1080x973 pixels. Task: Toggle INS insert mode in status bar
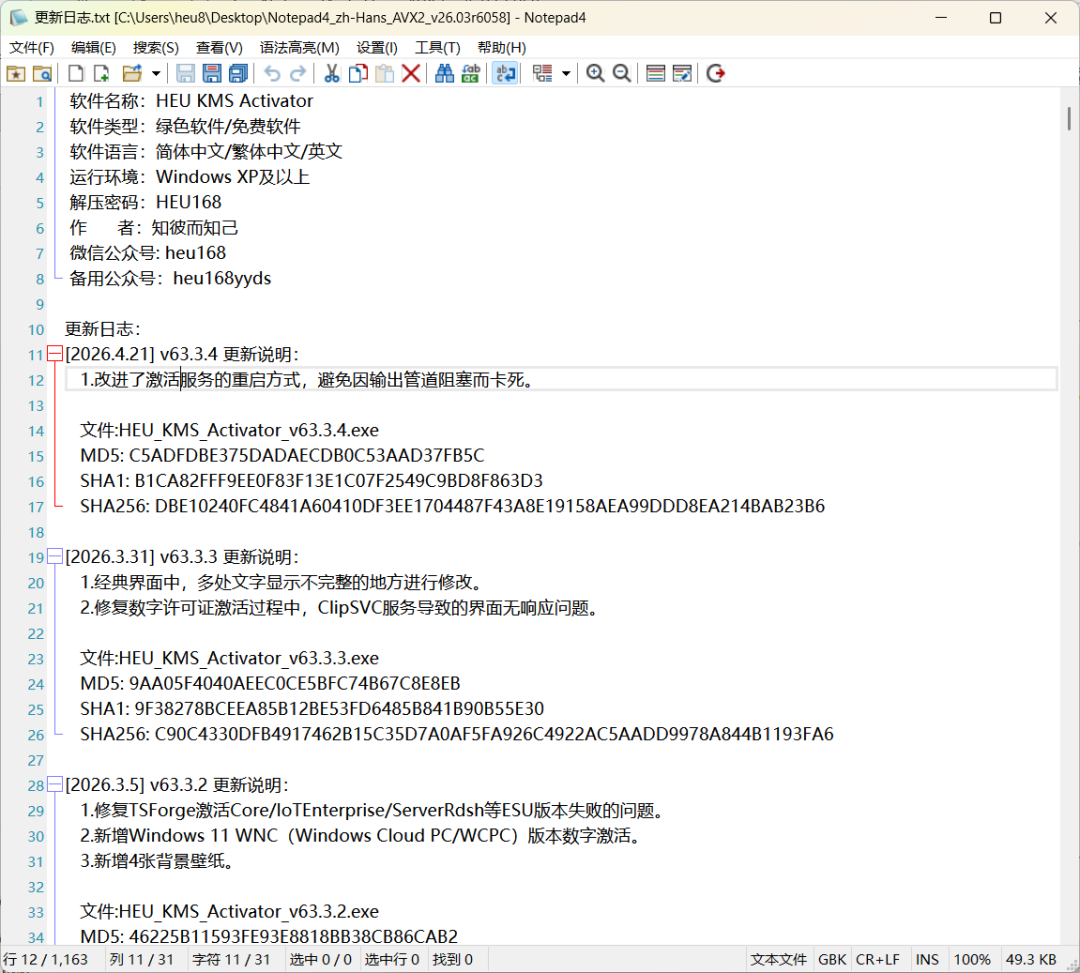coord(927,959)
